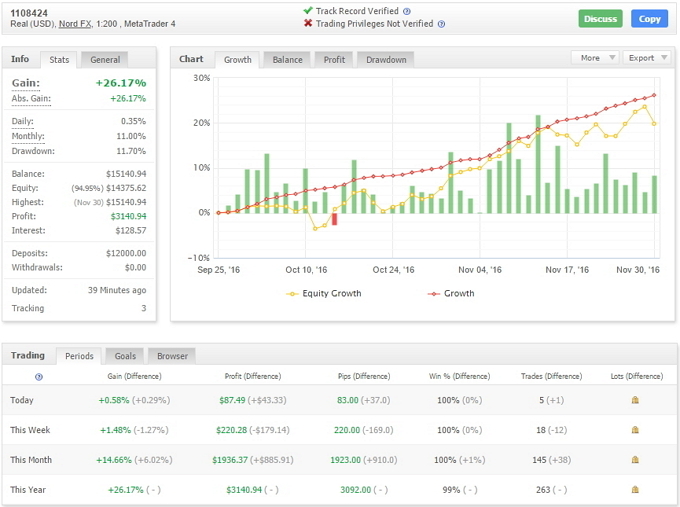Viewport: 680px width, 507px height.
Task: Toggle the Growth legend series
Action: [451, 294]
